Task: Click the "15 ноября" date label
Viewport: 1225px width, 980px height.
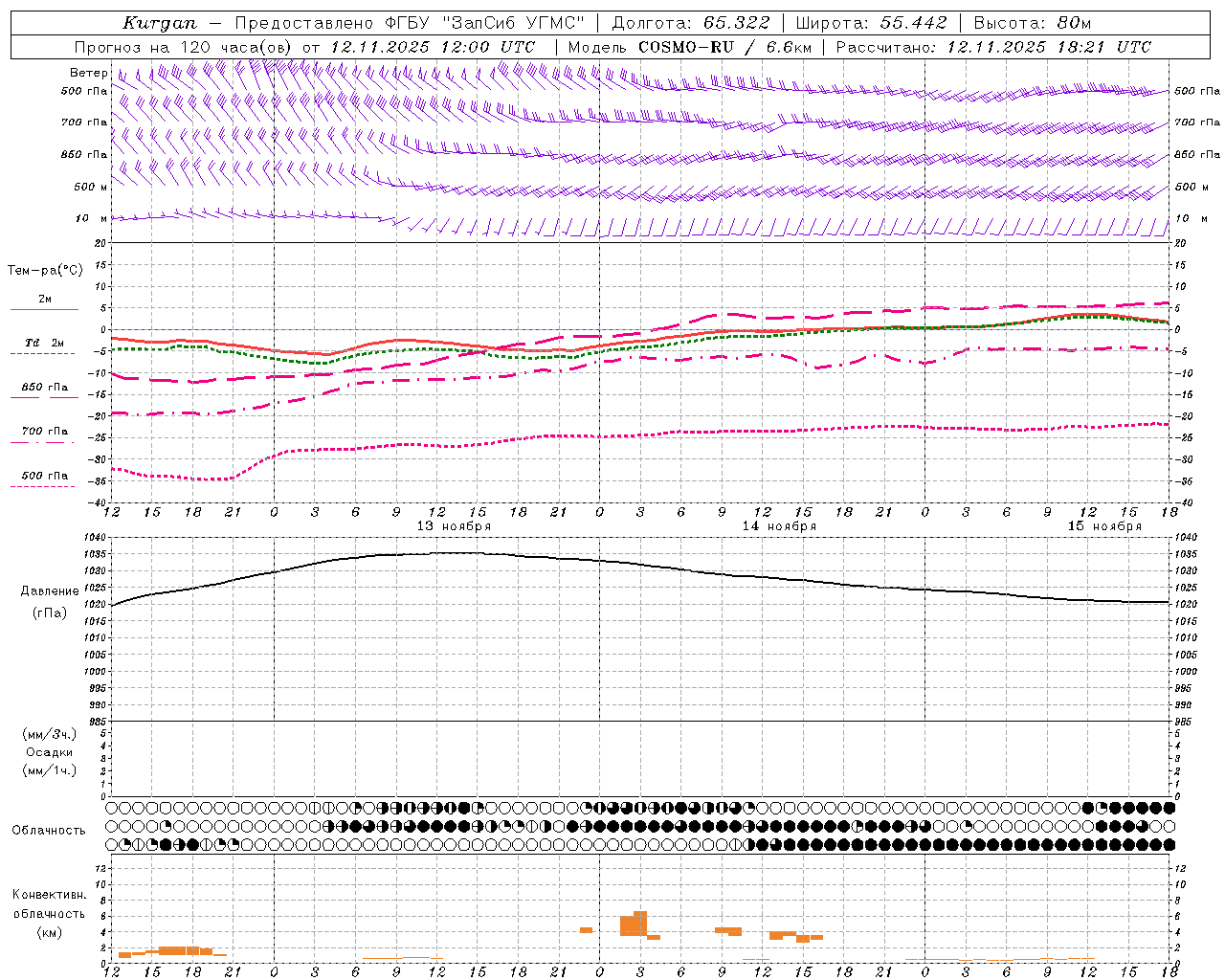Action: [1104, 526]
